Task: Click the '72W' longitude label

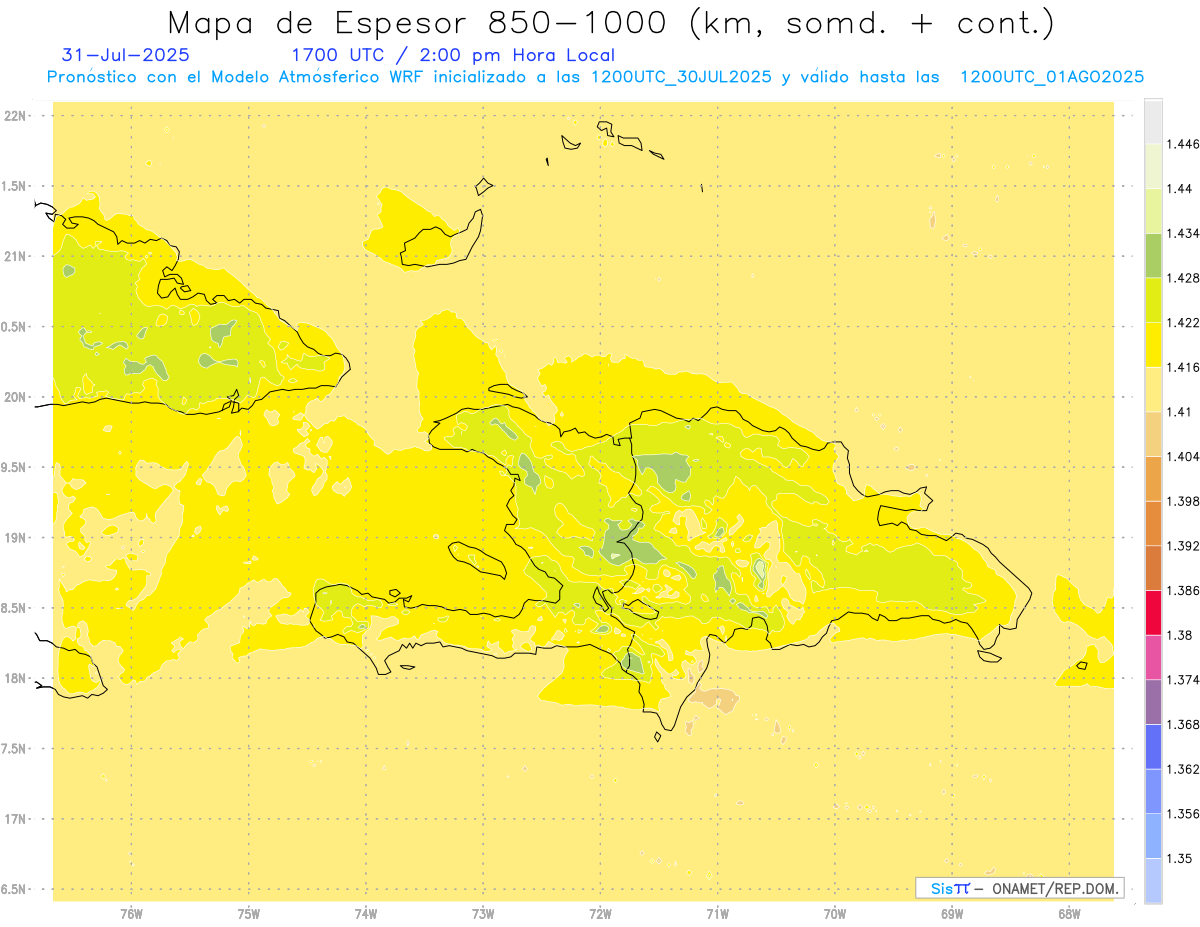Action: click(x=600, y=913)
